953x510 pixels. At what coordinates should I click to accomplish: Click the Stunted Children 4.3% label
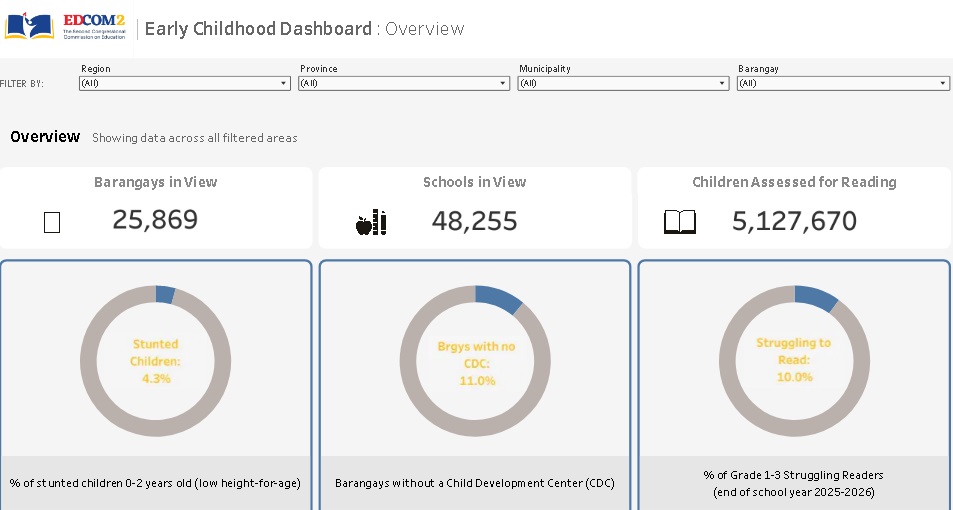pos(156,361)
